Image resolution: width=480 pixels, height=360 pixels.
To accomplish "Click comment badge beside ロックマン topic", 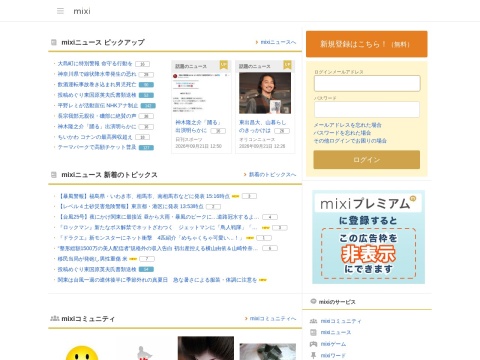I will coord(280,228).
